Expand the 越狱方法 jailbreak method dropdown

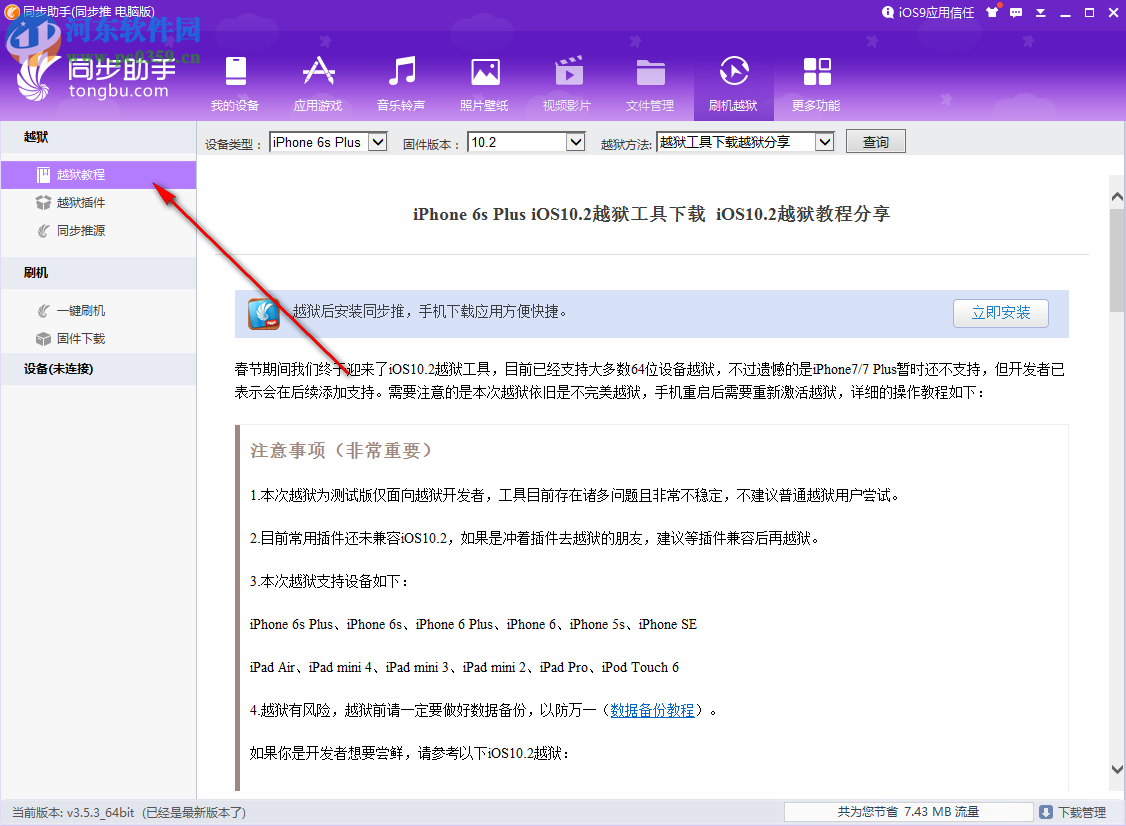point(745,141)
